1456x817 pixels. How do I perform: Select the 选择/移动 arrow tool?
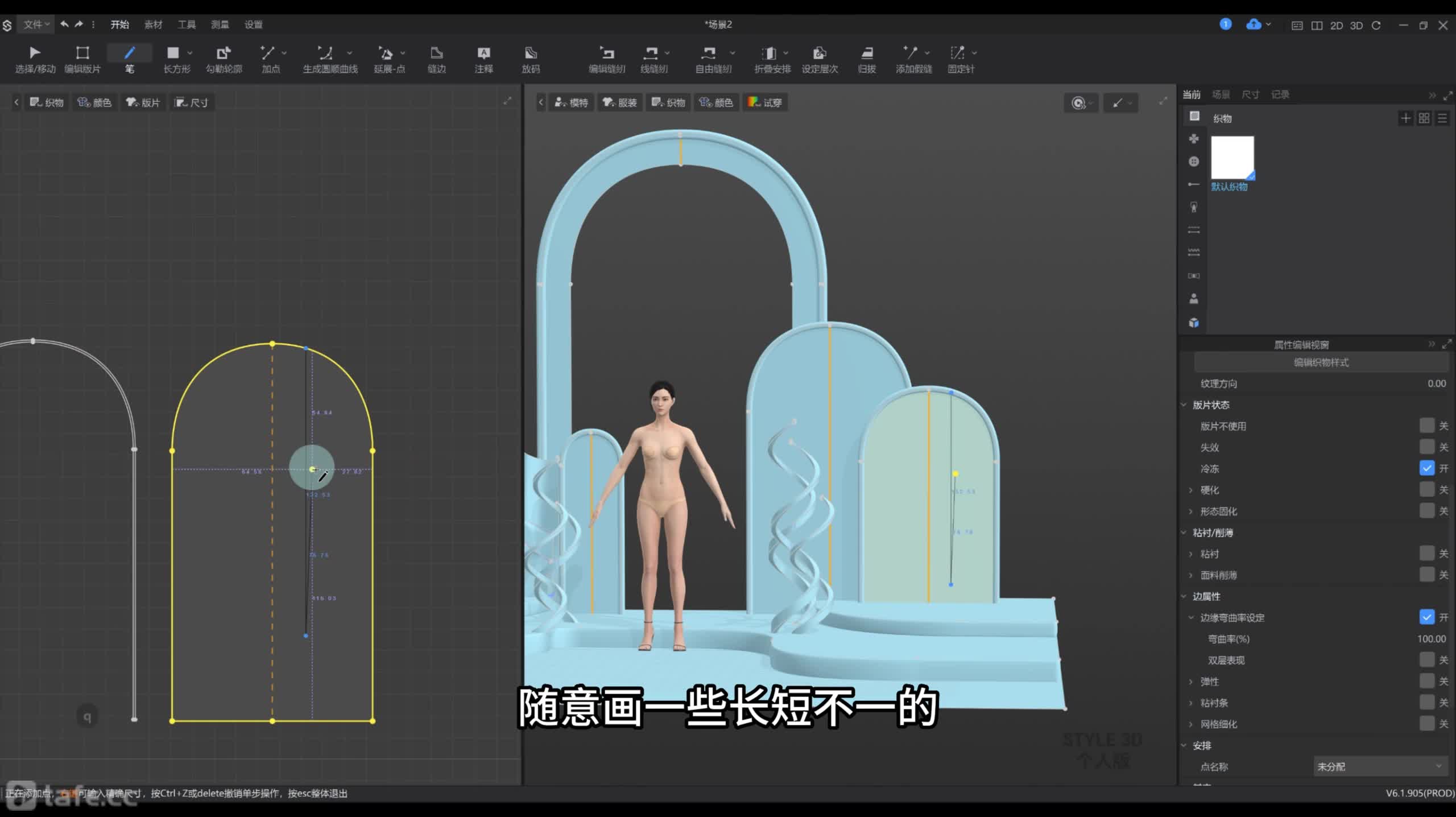click(35, 59)
